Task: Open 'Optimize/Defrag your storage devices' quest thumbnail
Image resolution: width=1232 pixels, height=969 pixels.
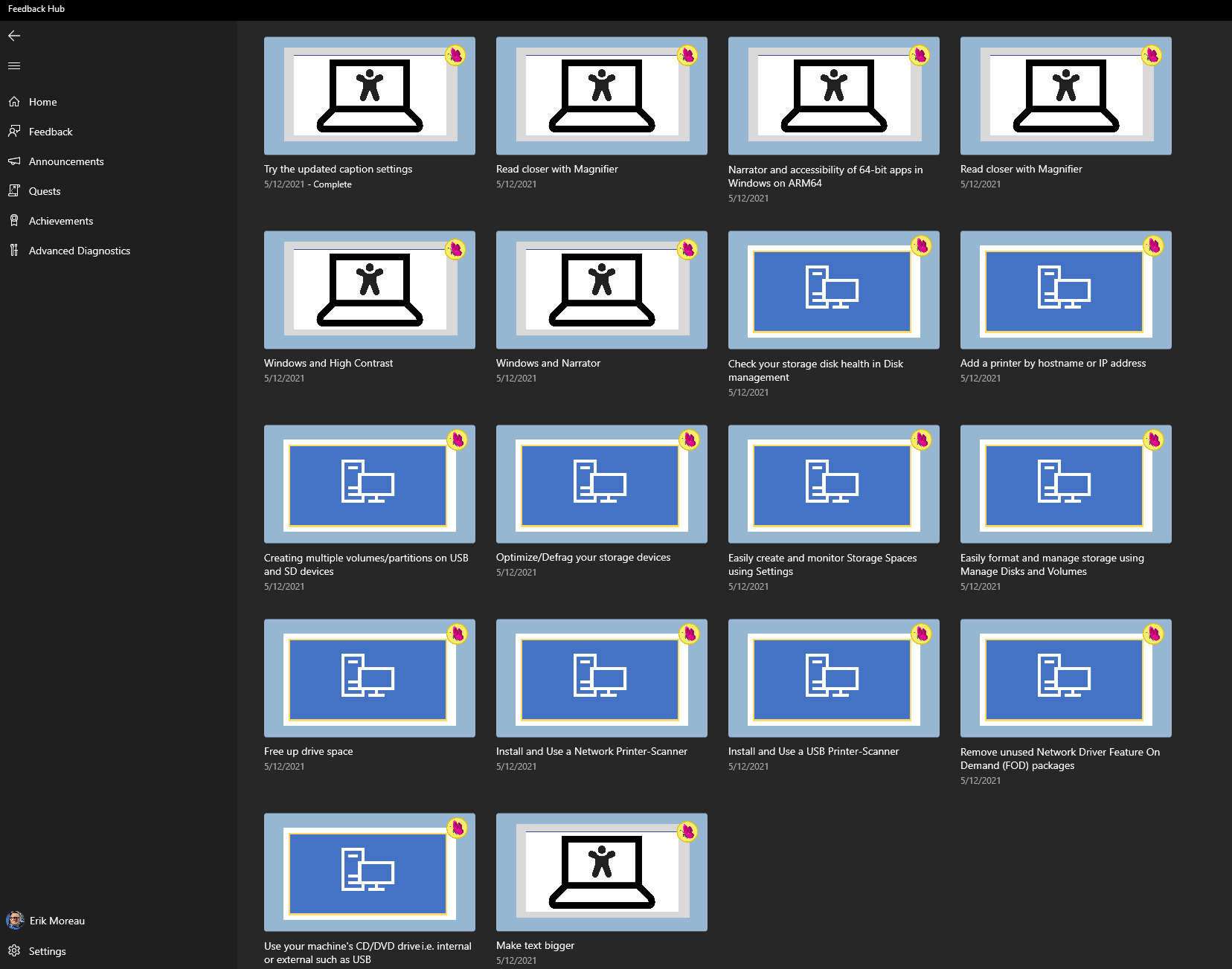Action: (602, 484)
